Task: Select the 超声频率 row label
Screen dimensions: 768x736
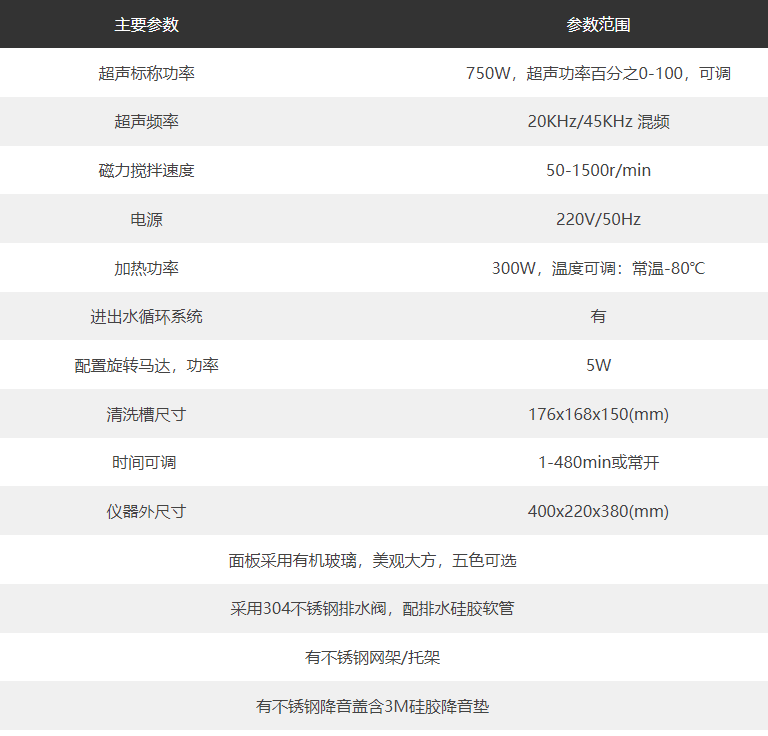Action: pos(146,122)
